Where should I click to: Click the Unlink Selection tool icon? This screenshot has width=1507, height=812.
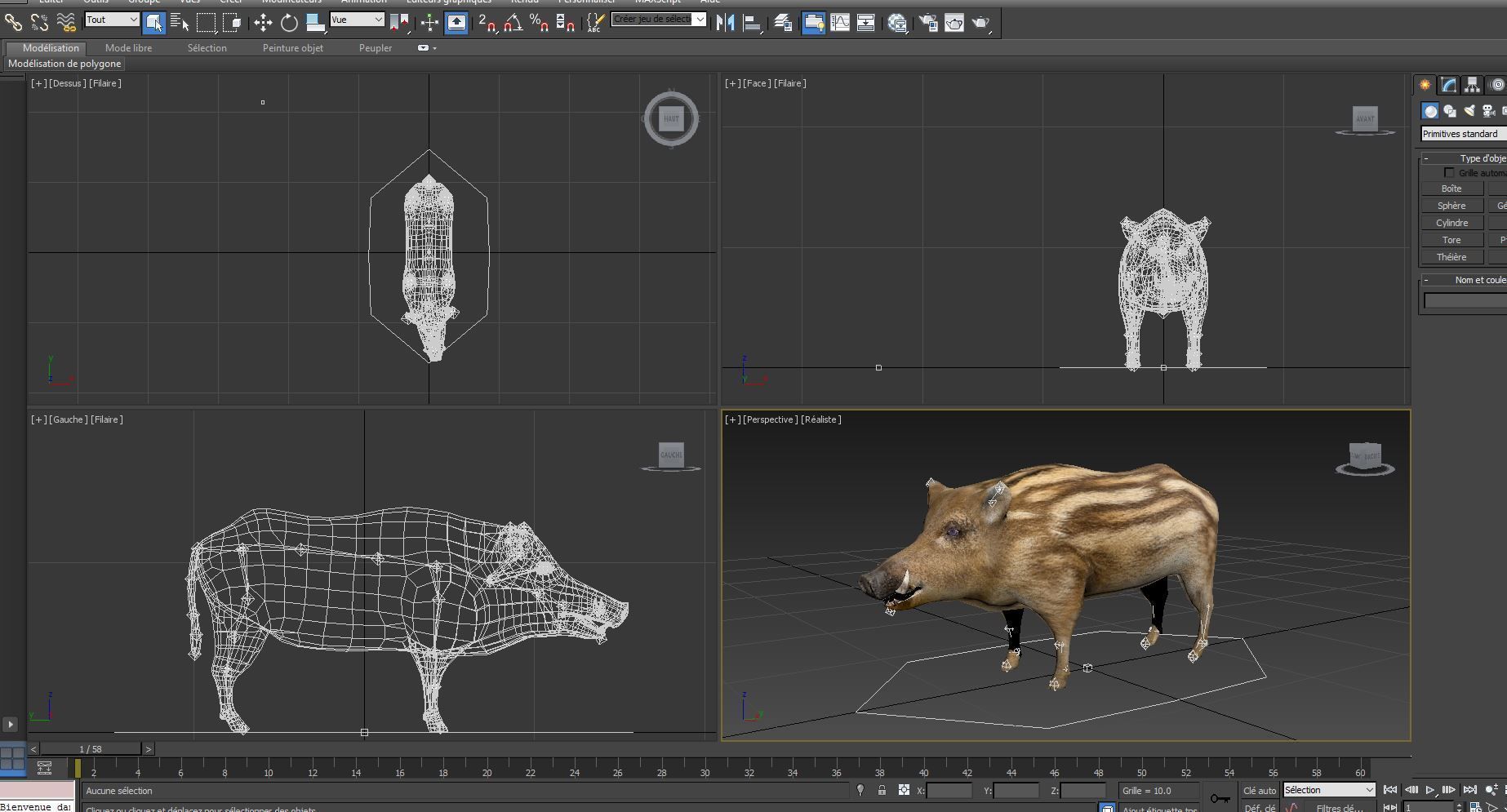tap(40, 23)
